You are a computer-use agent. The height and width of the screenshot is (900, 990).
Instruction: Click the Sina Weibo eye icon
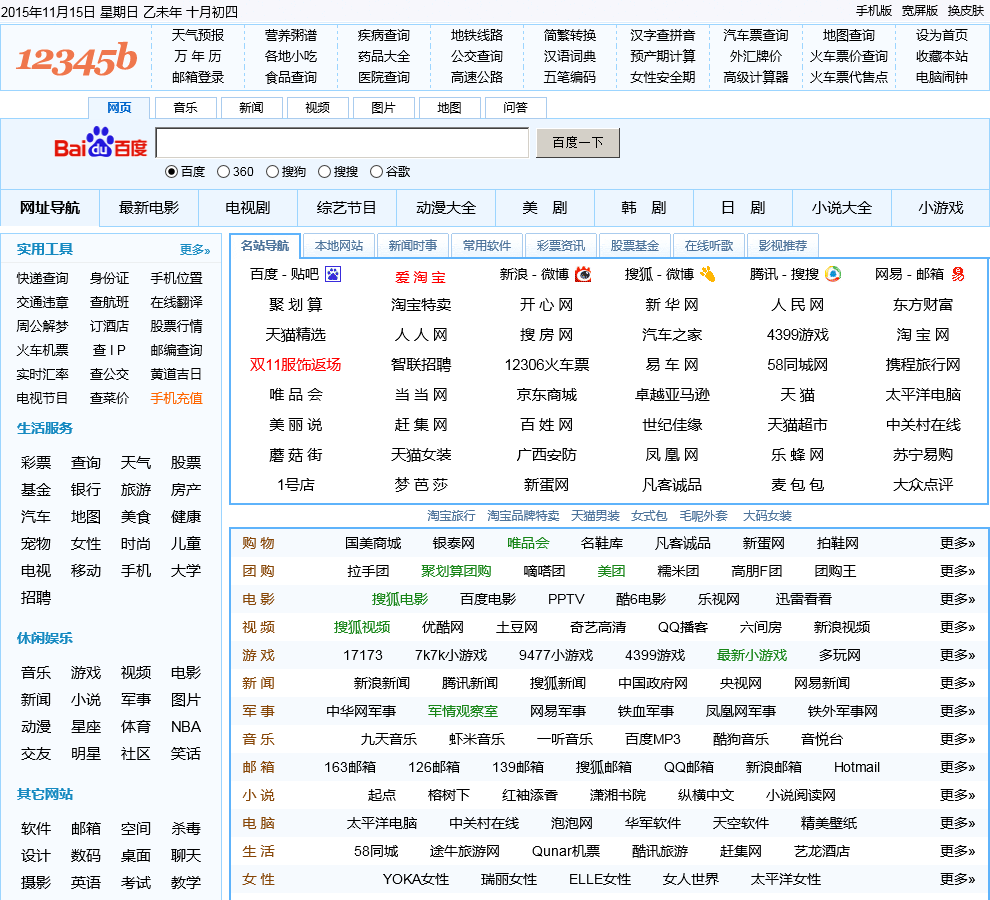point(583,274)
